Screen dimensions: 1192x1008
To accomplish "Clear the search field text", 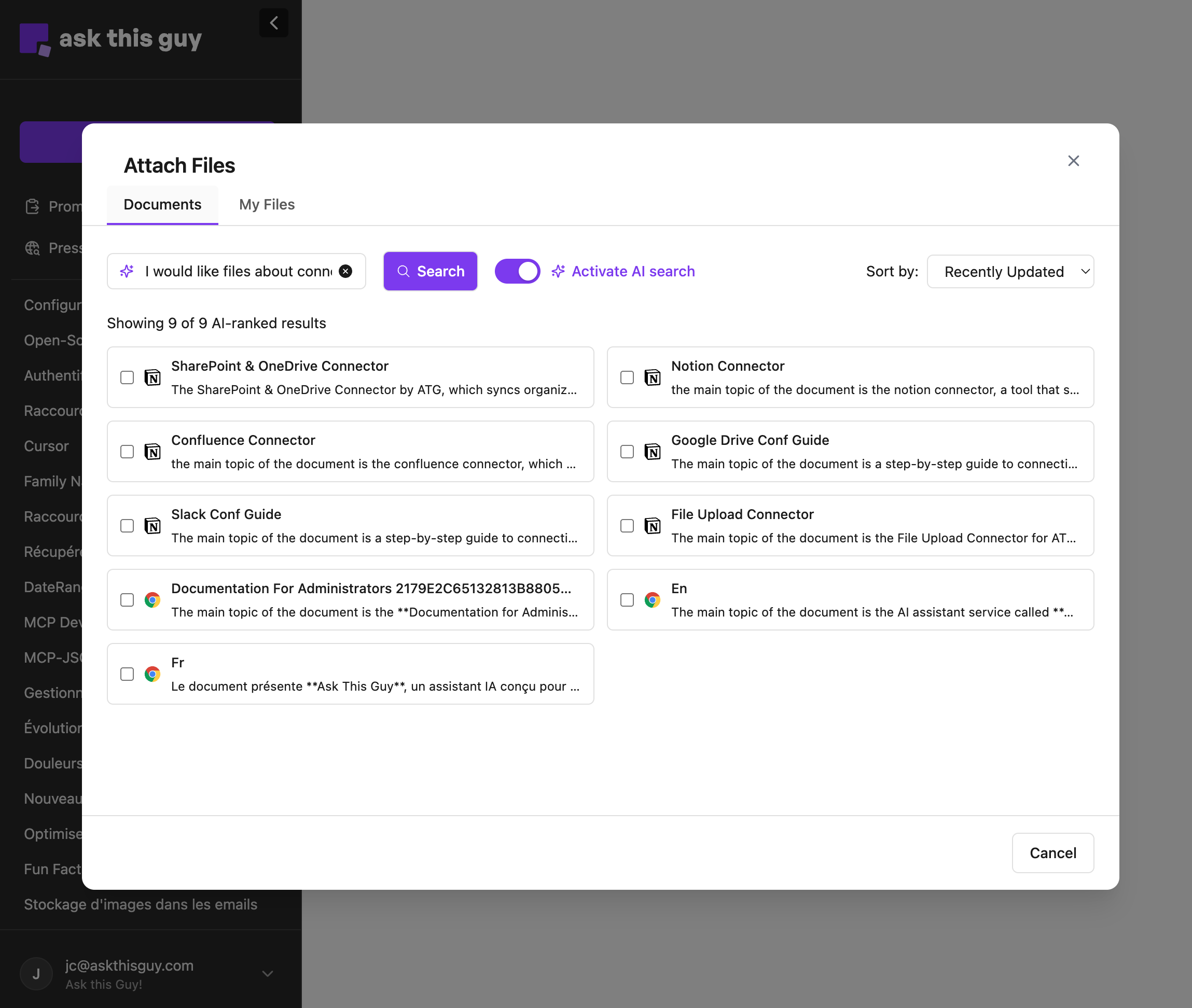I will [345, 271].
